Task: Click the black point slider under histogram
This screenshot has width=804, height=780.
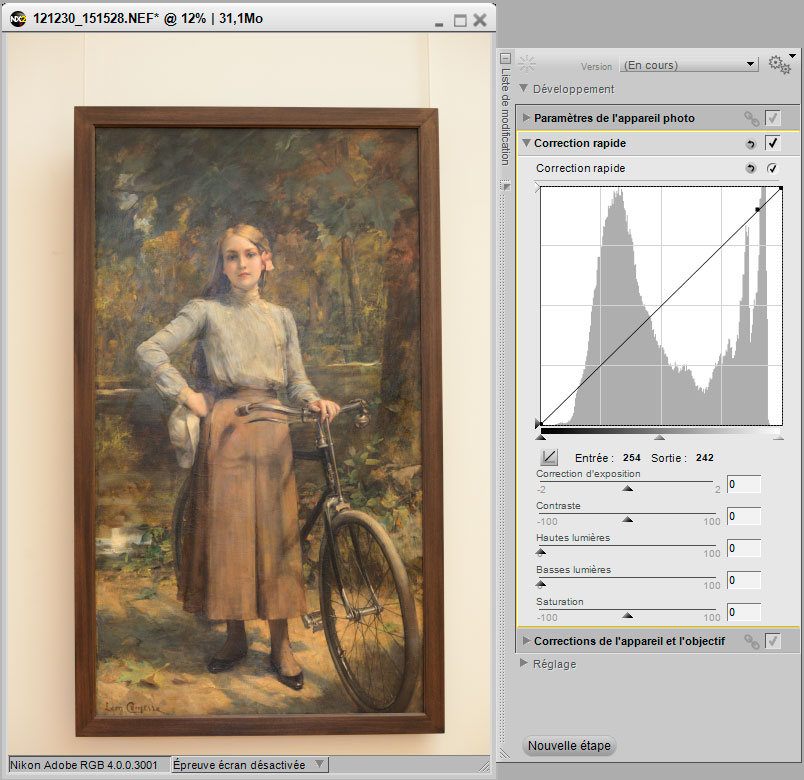Action: (540, 437)
